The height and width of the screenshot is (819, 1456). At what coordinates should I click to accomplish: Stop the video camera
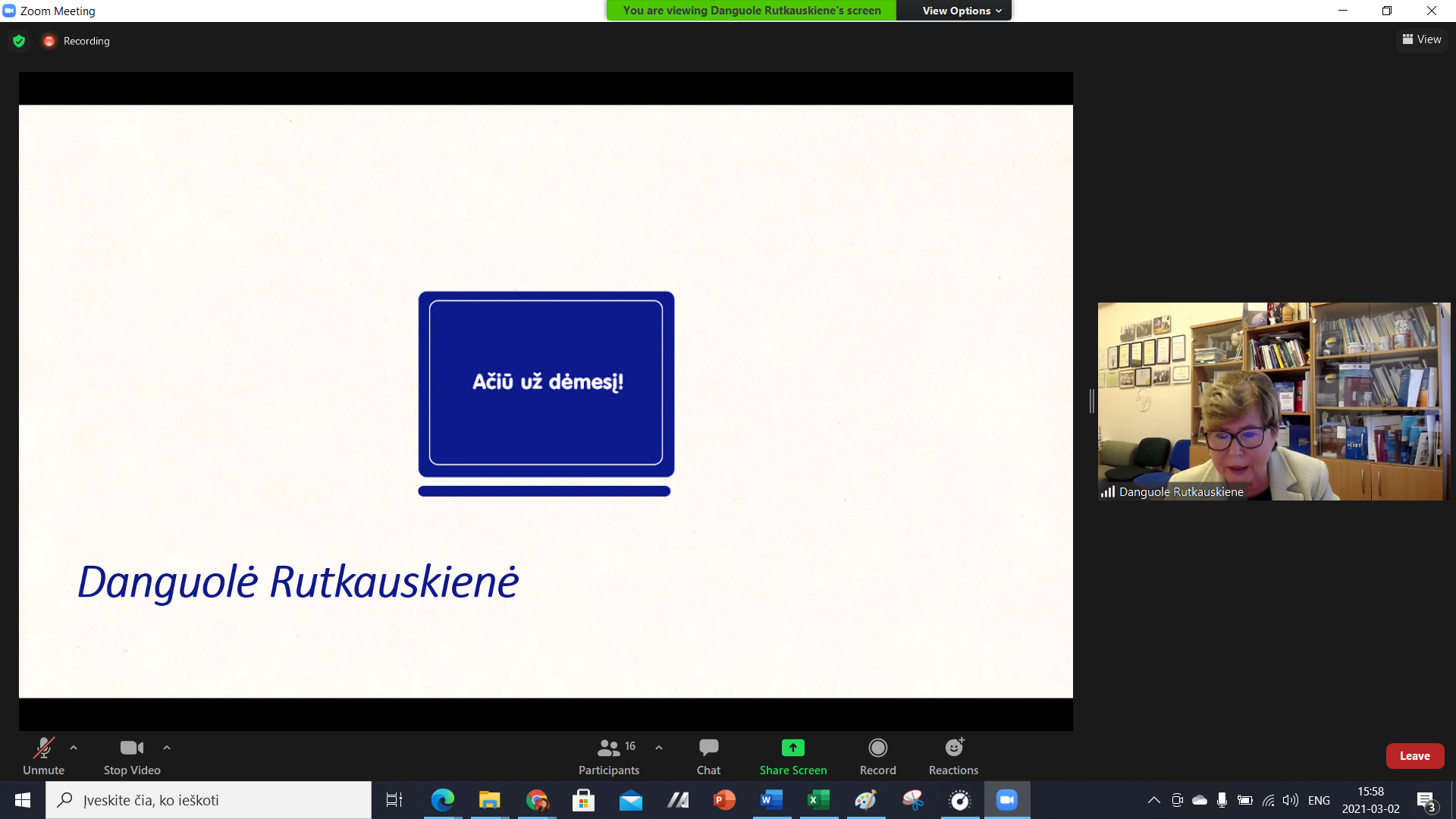point(132,756)
